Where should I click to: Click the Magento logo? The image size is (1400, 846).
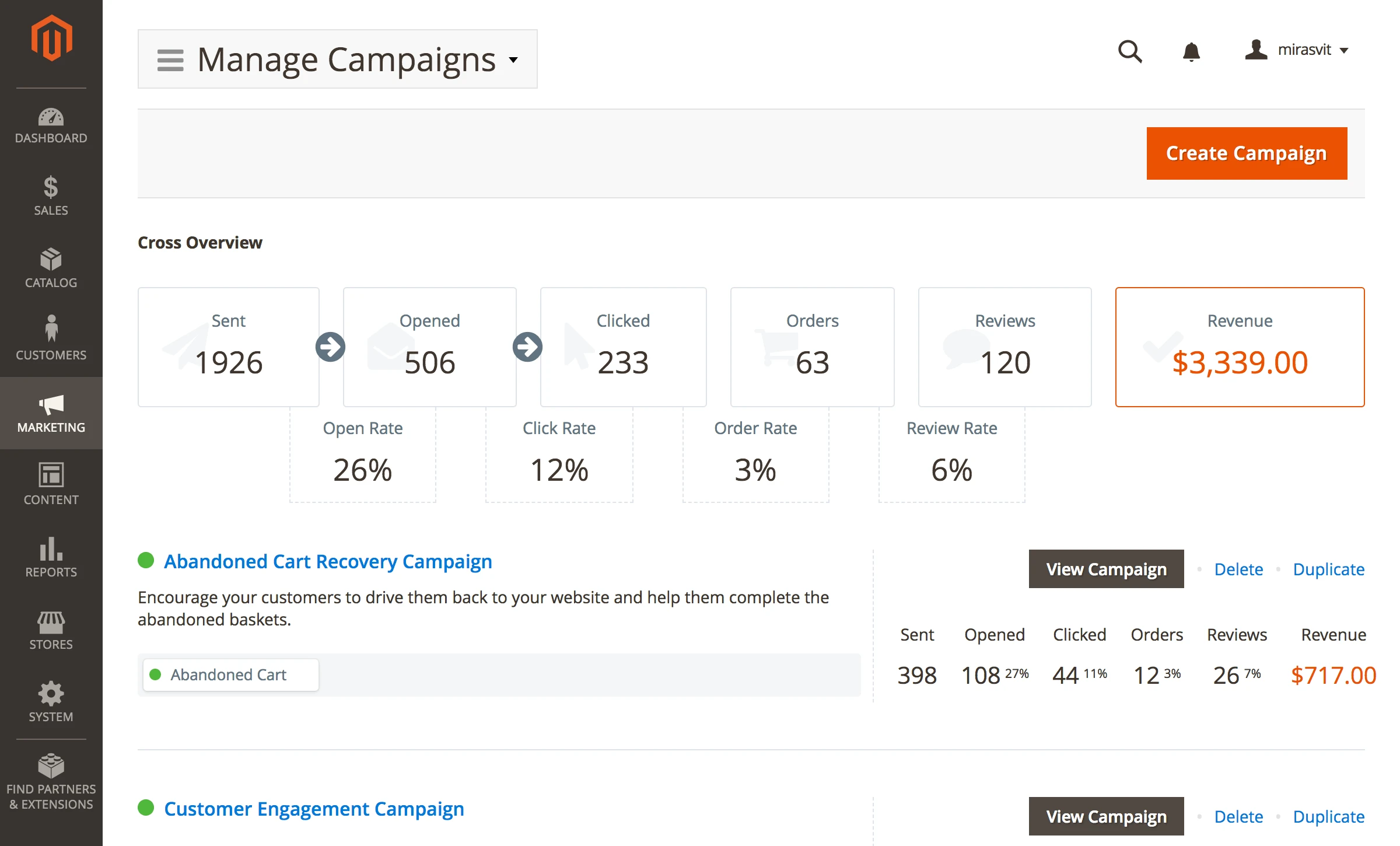tap(51, 37)
